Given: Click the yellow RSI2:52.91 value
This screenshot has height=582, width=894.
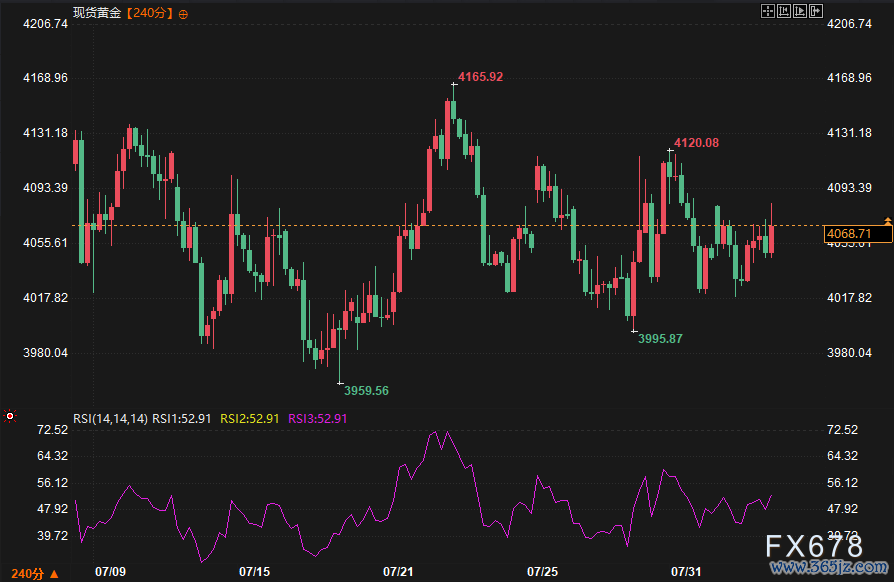Looking at the screenshot, I should click(250, 418).
